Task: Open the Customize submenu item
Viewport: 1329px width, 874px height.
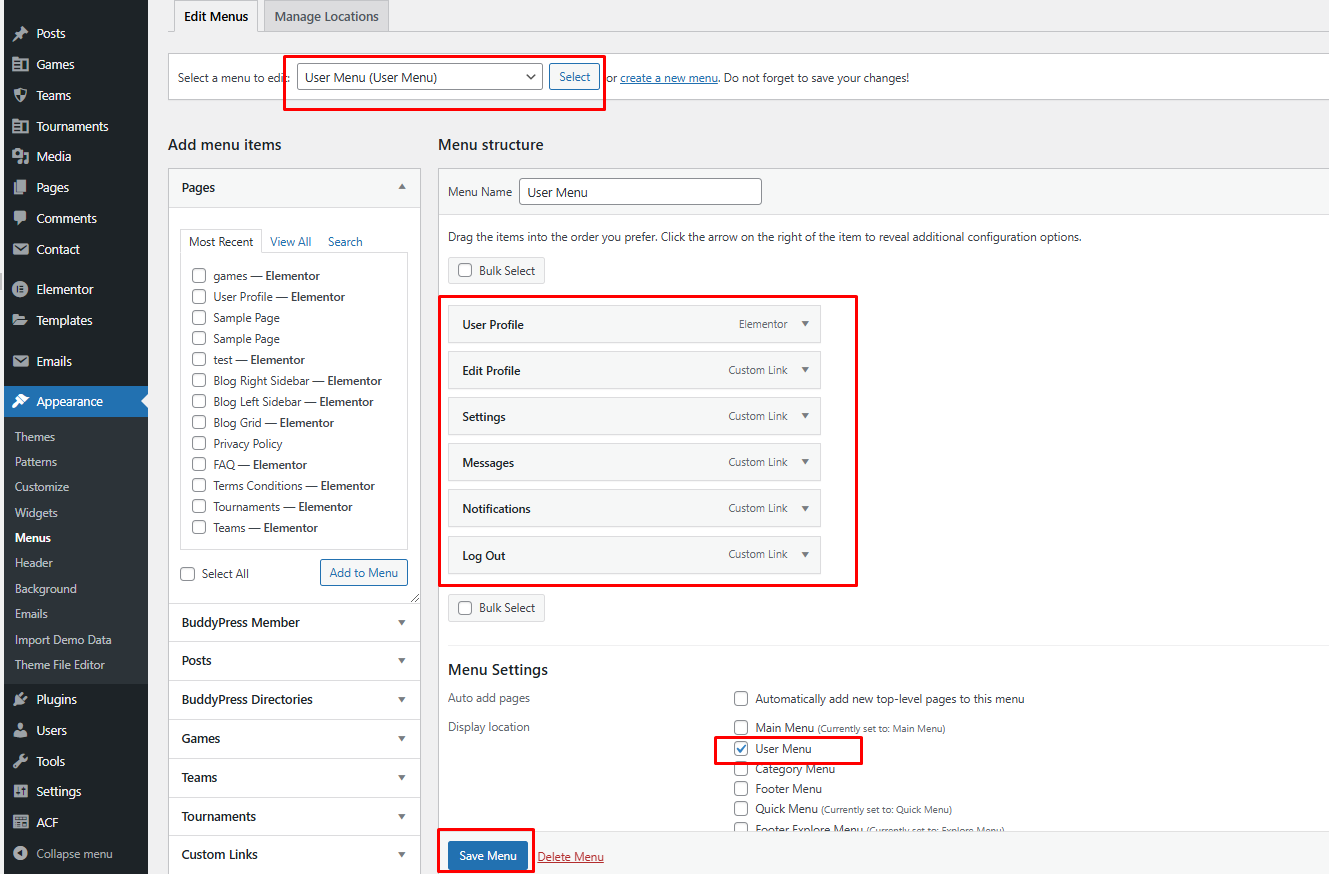Action: click(x=42, y=487)
